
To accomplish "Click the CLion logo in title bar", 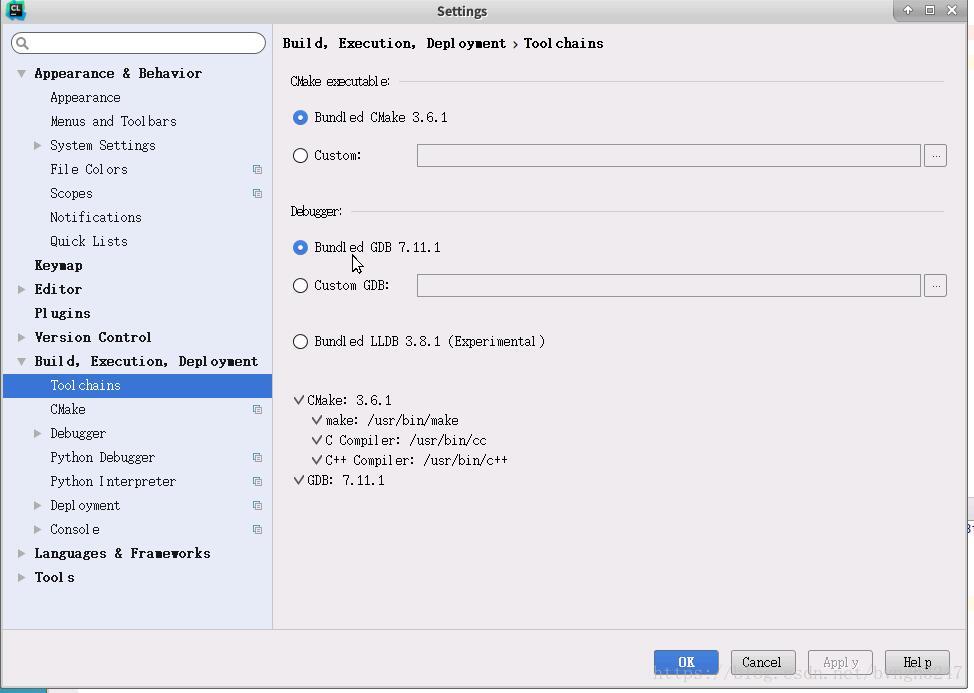I will [15, 10].
